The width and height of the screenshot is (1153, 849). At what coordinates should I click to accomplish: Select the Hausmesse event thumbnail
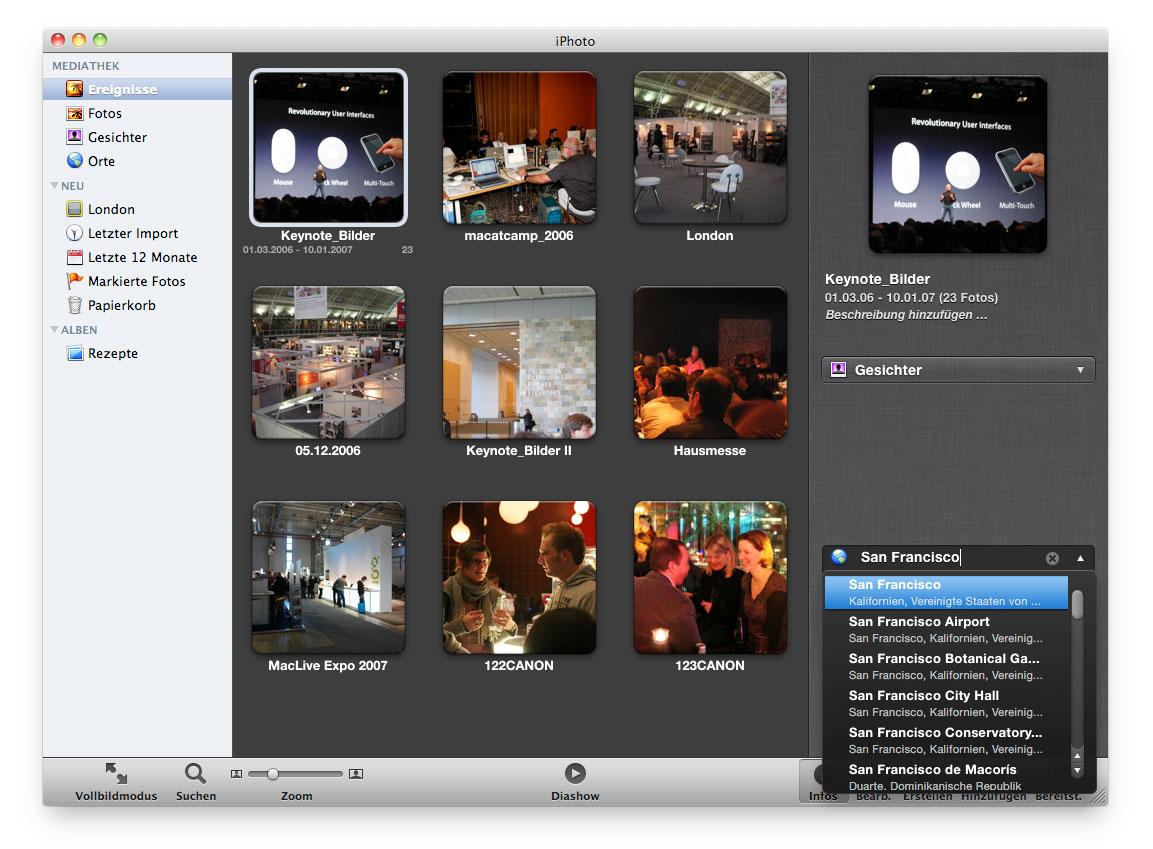point(710,362)
